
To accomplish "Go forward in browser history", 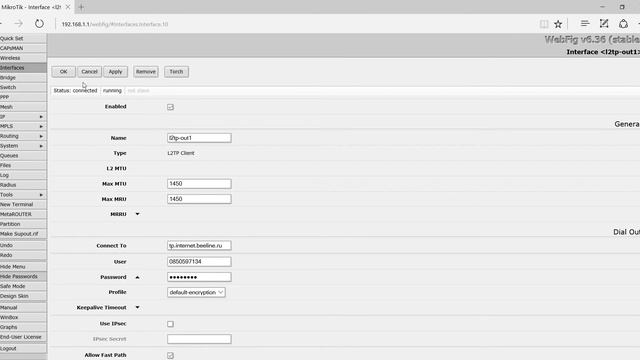I will point(18,24).
